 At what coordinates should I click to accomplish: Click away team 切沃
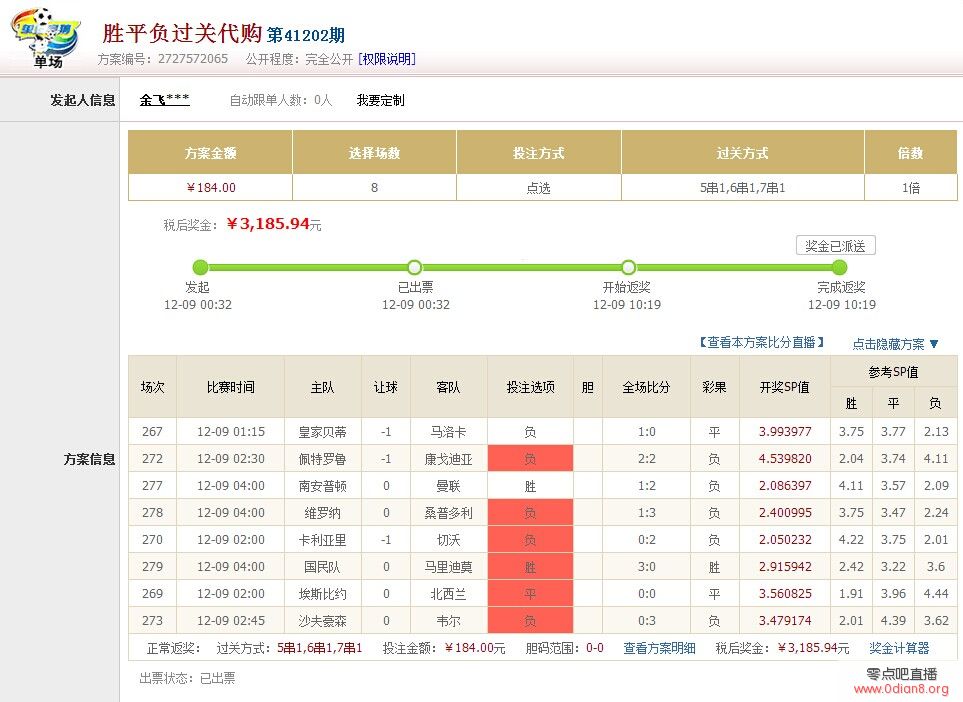[x=448, y=540]
